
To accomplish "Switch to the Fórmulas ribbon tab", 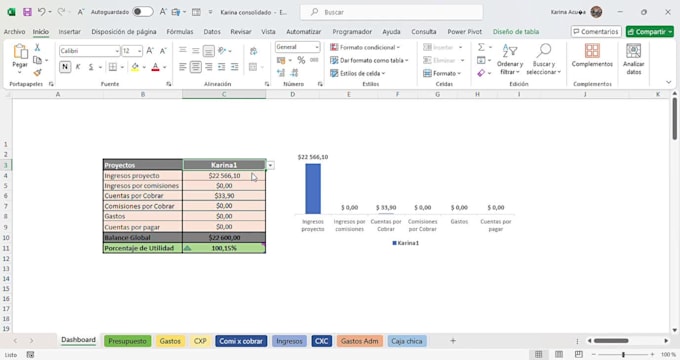I will (x=180, y=32).
